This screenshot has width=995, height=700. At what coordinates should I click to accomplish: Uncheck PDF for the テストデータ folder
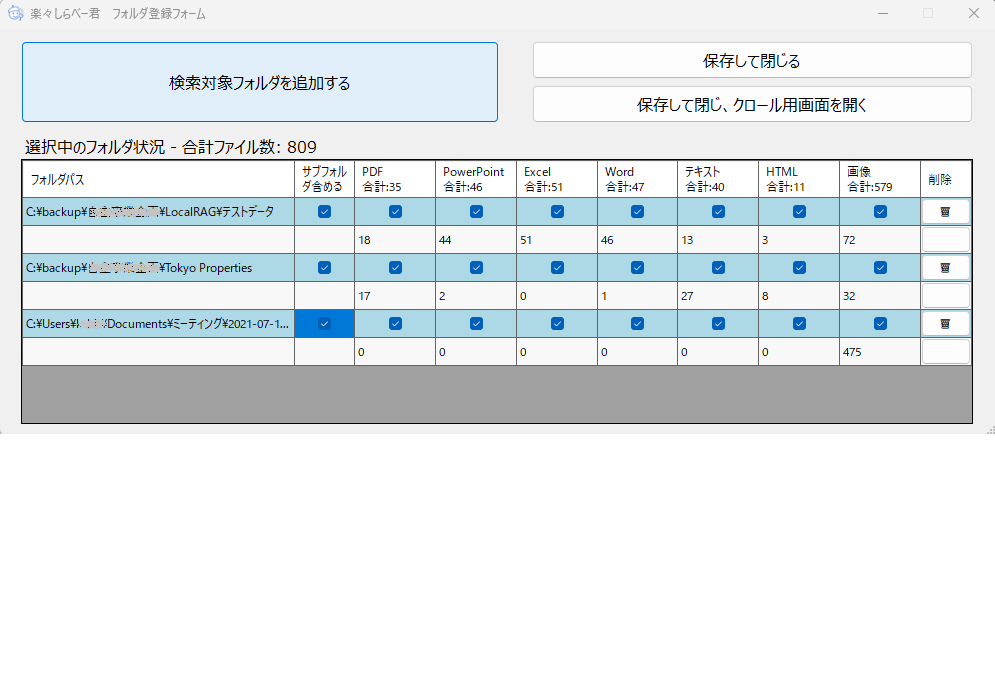[395, 211]
